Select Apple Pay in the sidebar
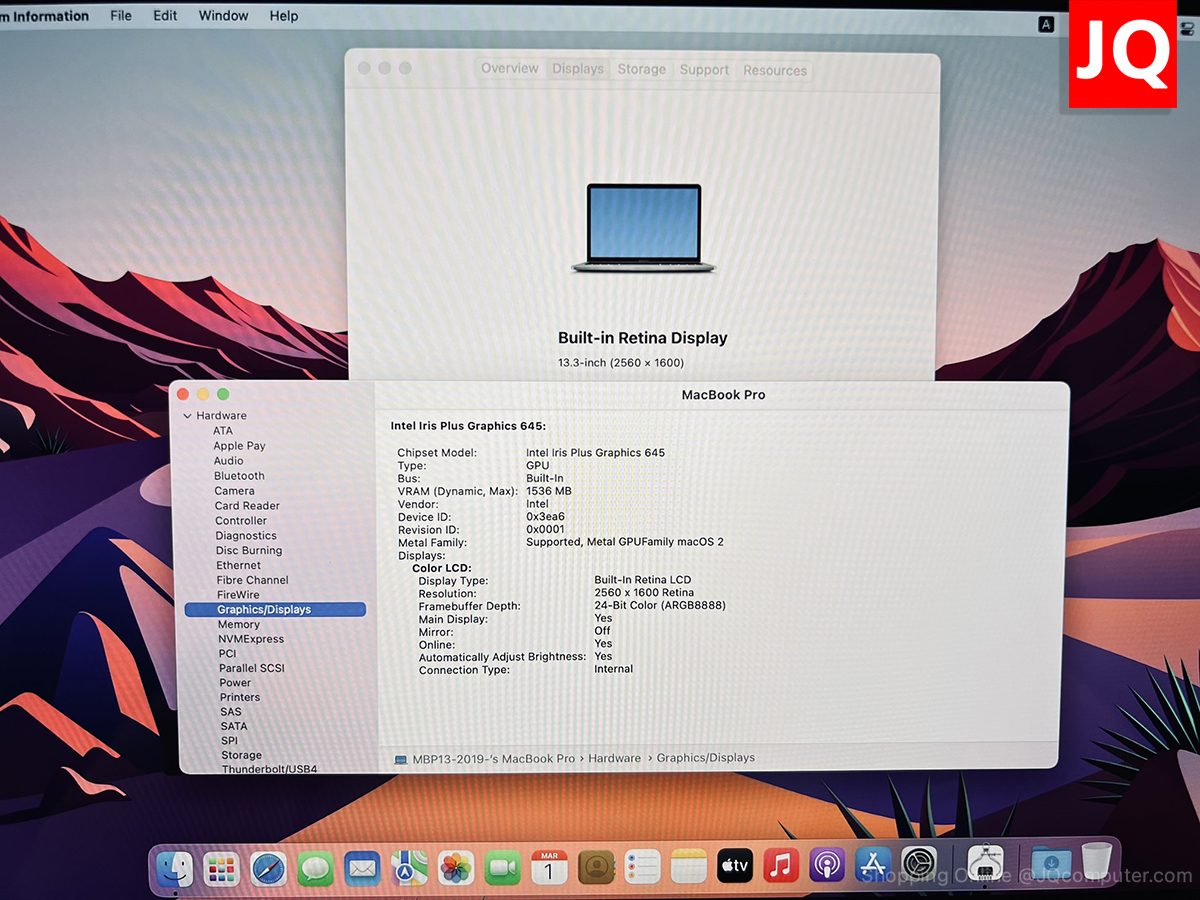This screenshot has height=900, width=1200. click(239, 446)
